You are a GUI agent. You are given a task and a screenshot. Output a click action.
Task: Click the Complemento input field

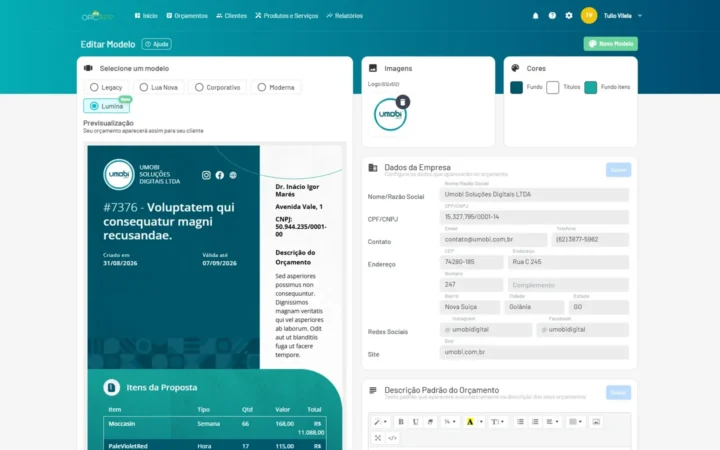click(x=568, y=285)
